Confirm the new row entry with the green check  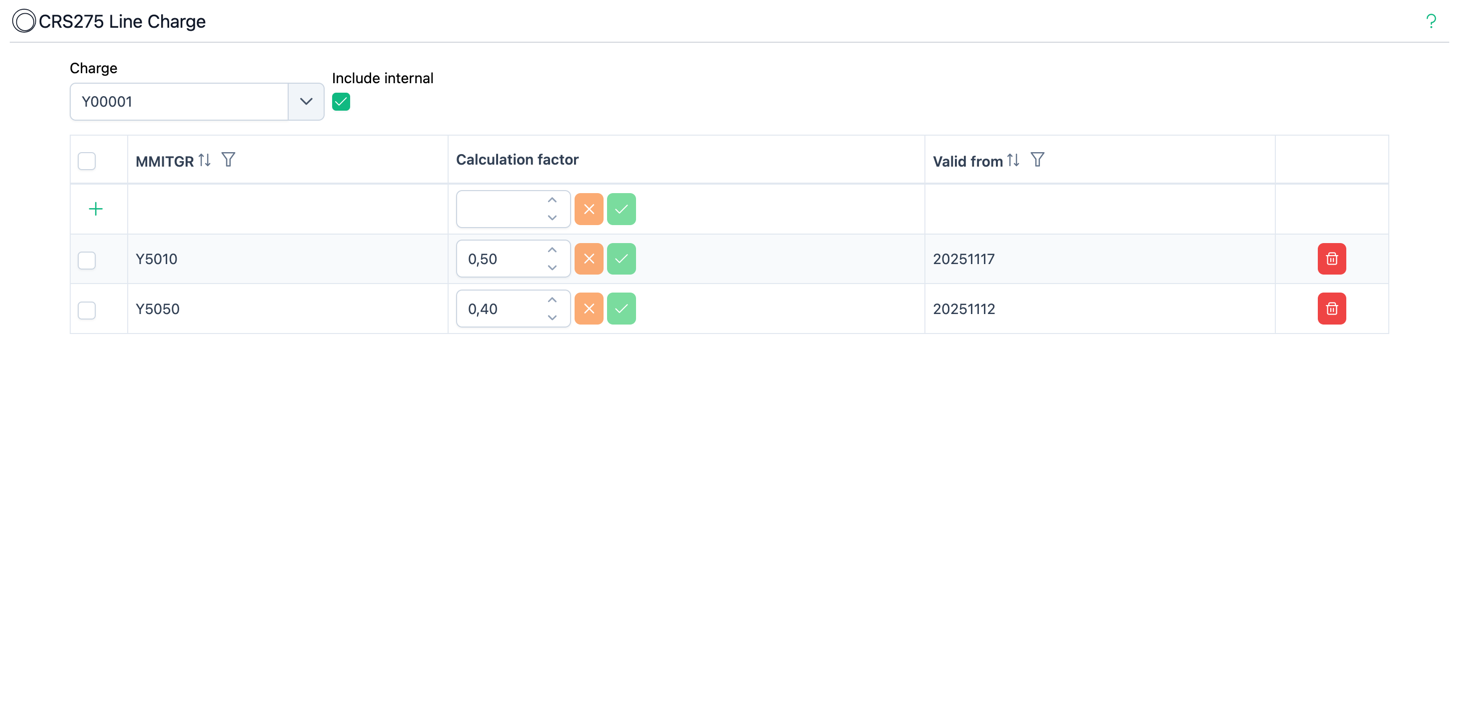621,209
